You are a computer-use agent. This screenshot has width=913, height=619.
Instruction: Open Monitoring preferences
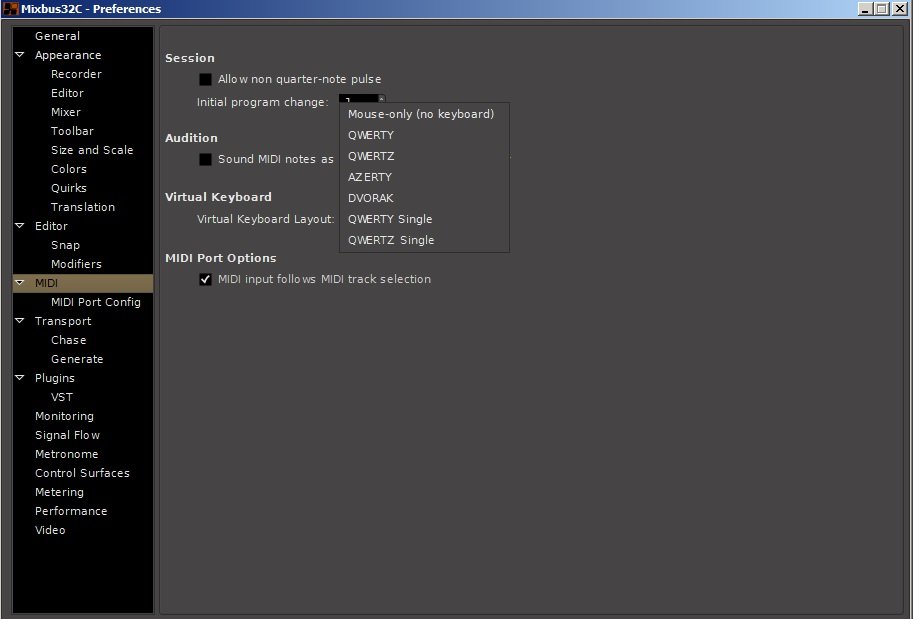[64, 416]
